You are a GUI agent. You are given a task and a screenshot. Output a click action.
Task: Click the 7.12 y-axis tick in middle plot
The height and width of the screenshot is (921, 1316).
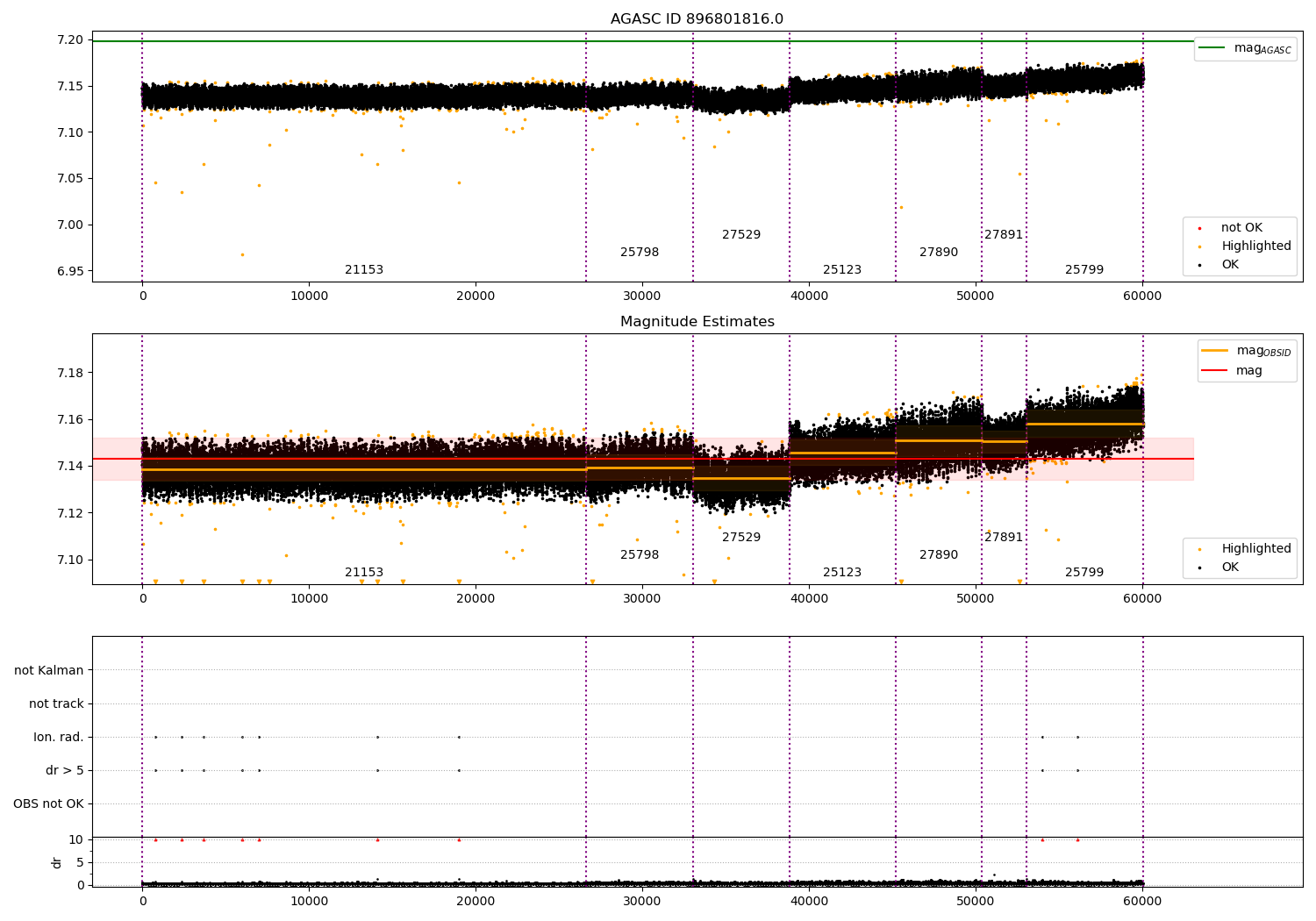click(71, 513)
